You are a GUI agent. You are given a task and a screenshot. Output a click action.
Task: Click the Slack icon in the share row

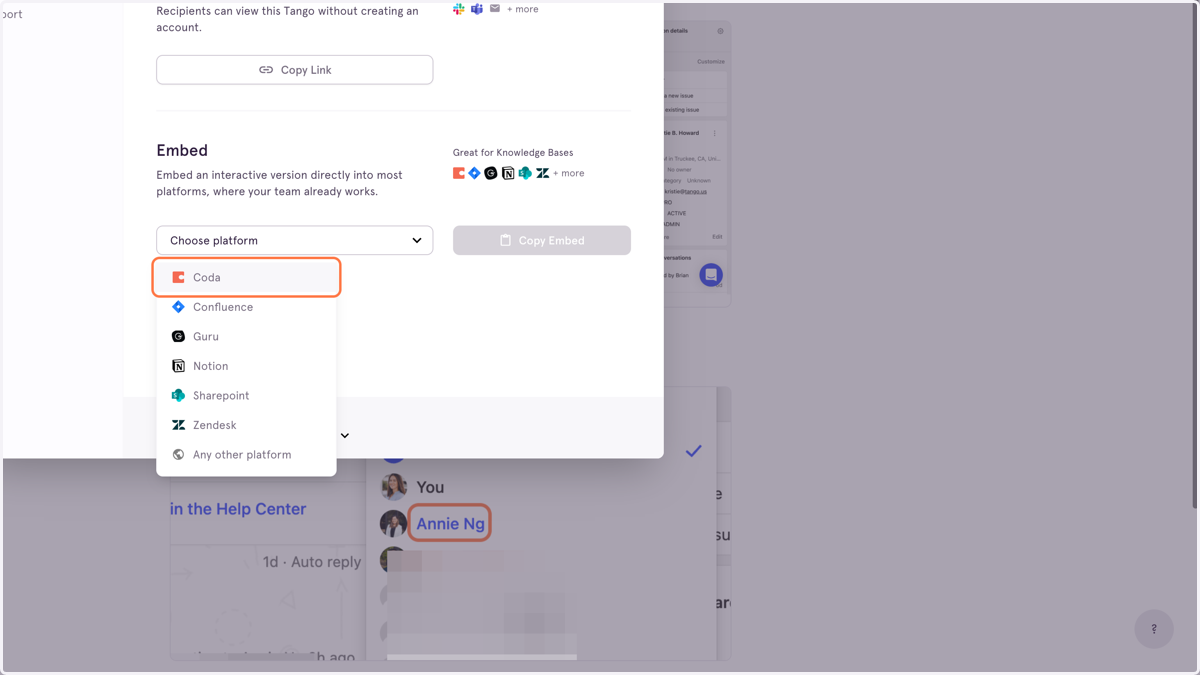point(459,9)
